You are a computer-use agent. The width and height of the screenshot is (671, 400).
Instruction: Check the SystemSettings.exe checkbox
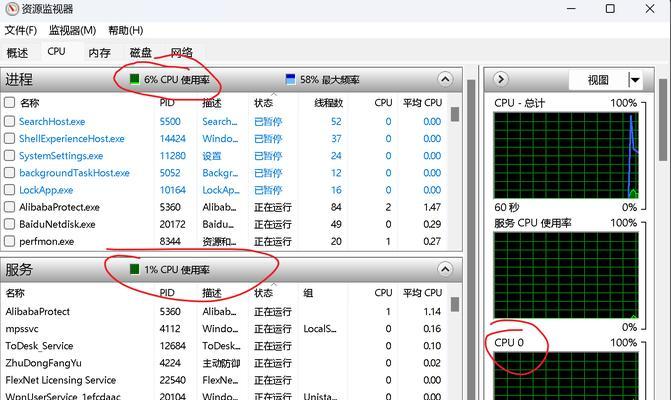[x=9, y=156]
